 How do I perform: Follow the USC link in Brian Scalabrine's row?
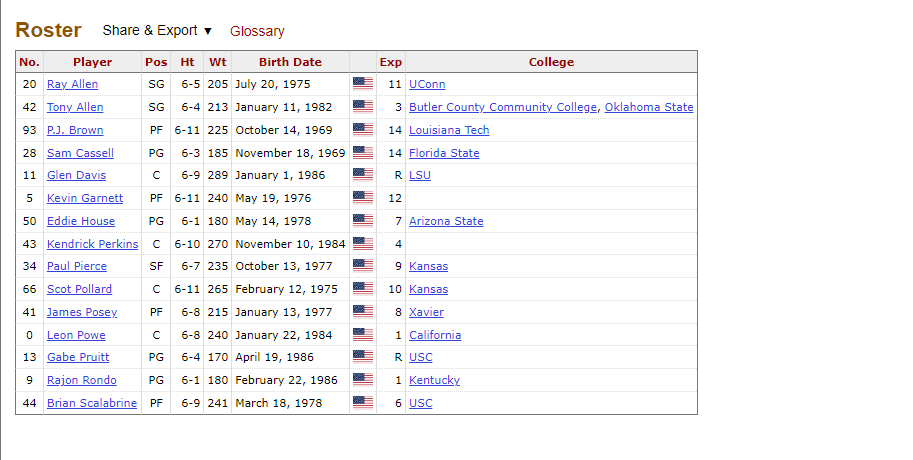click(x=420, y=403)
